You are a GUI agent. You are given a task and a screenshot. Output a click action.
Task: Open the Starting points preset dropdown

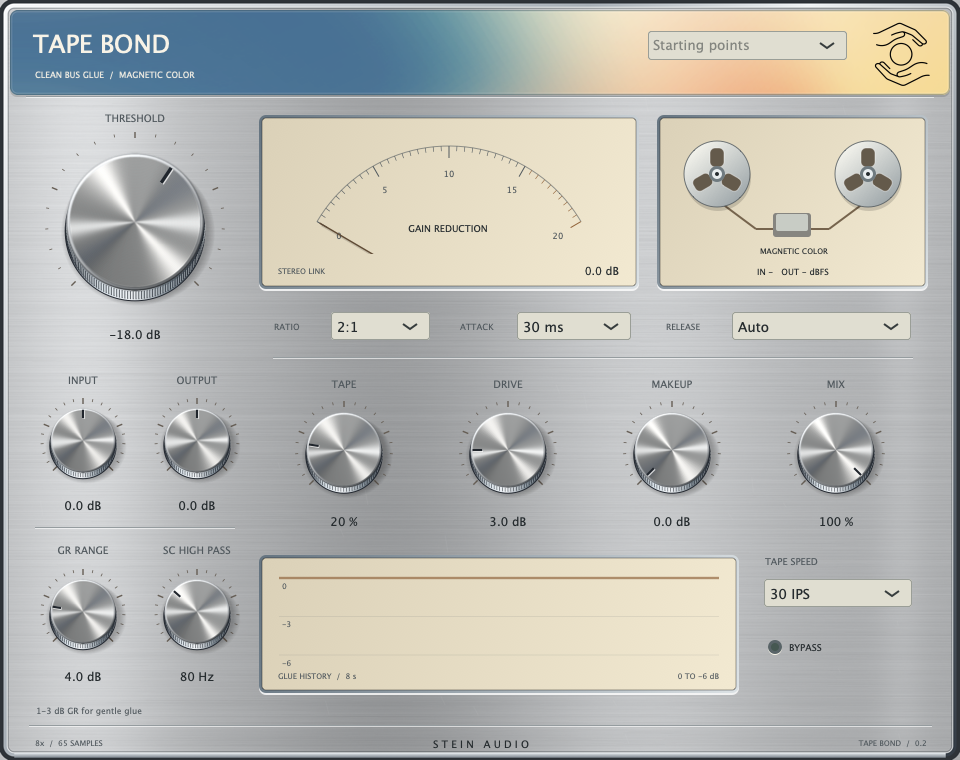(x=747, y=46)
